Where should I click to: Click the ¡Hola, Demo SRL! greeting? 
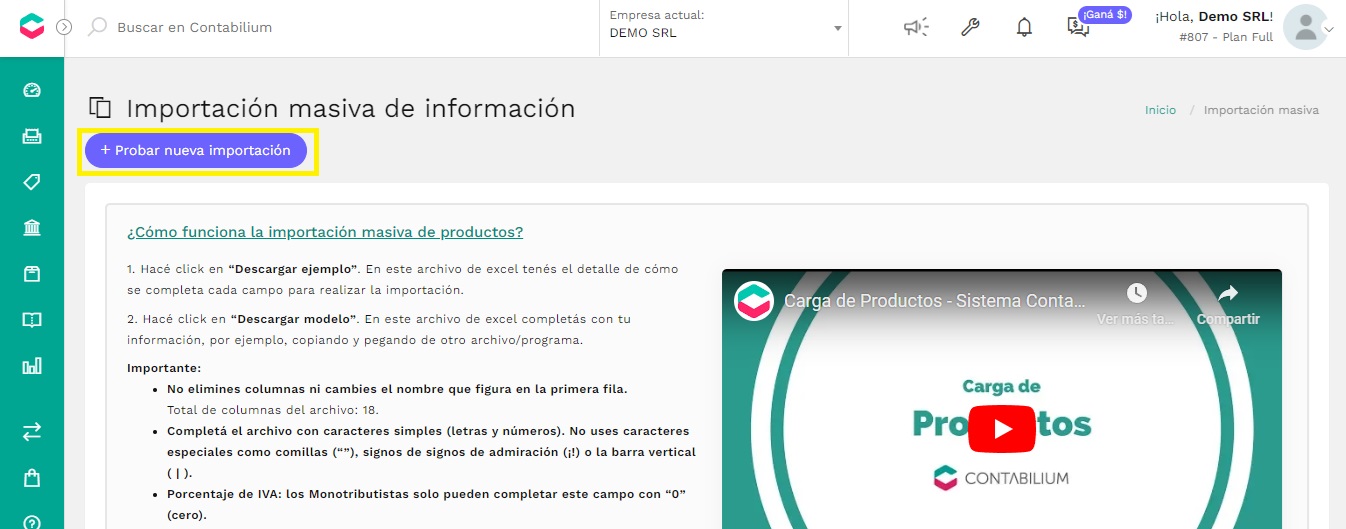[1214, 17]
